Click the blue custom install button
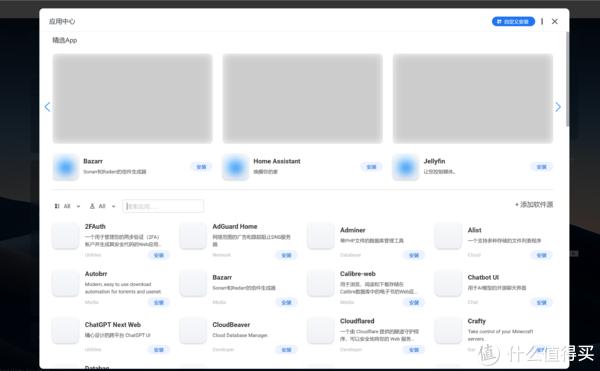Viewport: 600px width, 371px height. click(513, 21)
